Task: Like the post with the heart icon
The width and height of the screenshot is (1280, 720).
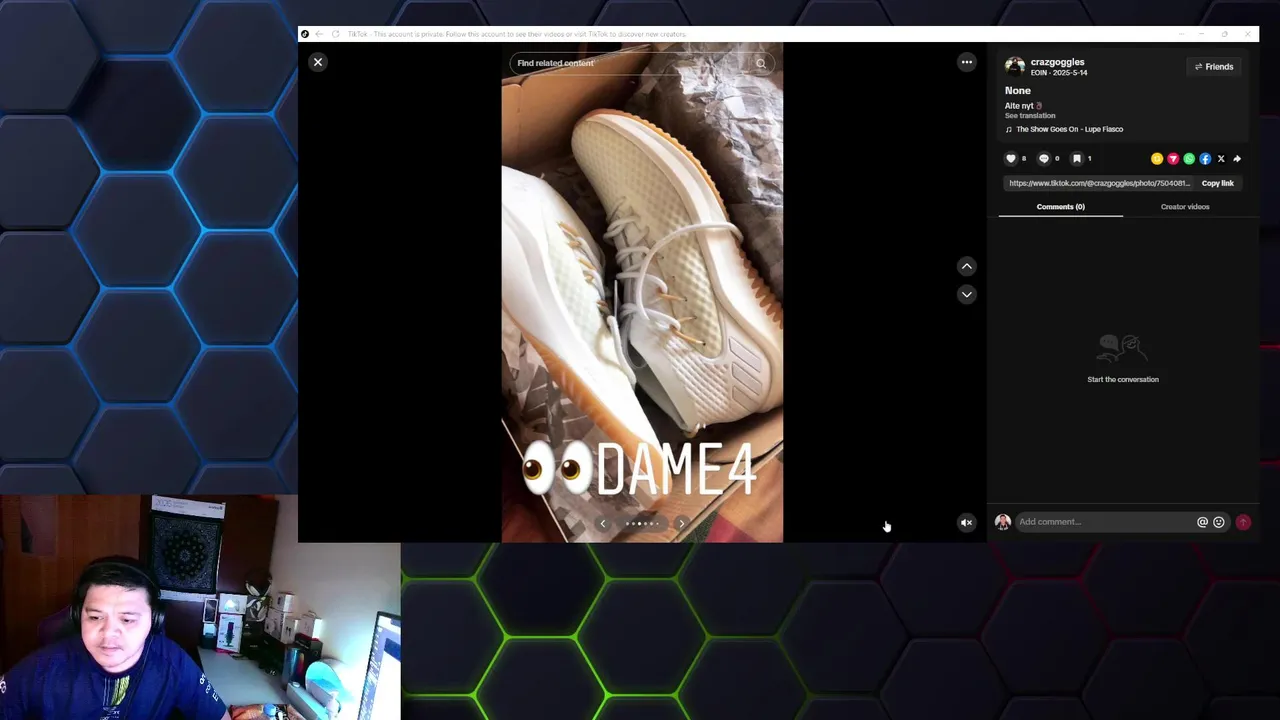Action: pyautogui.click(x=1011, y=158)
